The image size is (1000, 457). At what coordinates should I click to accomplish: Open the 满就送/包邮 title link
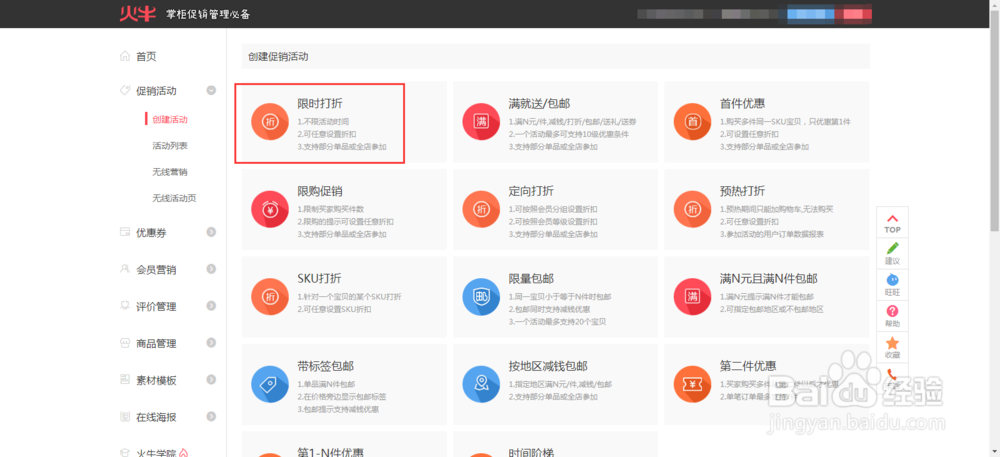pyautogui.click(x=540, y=103)
